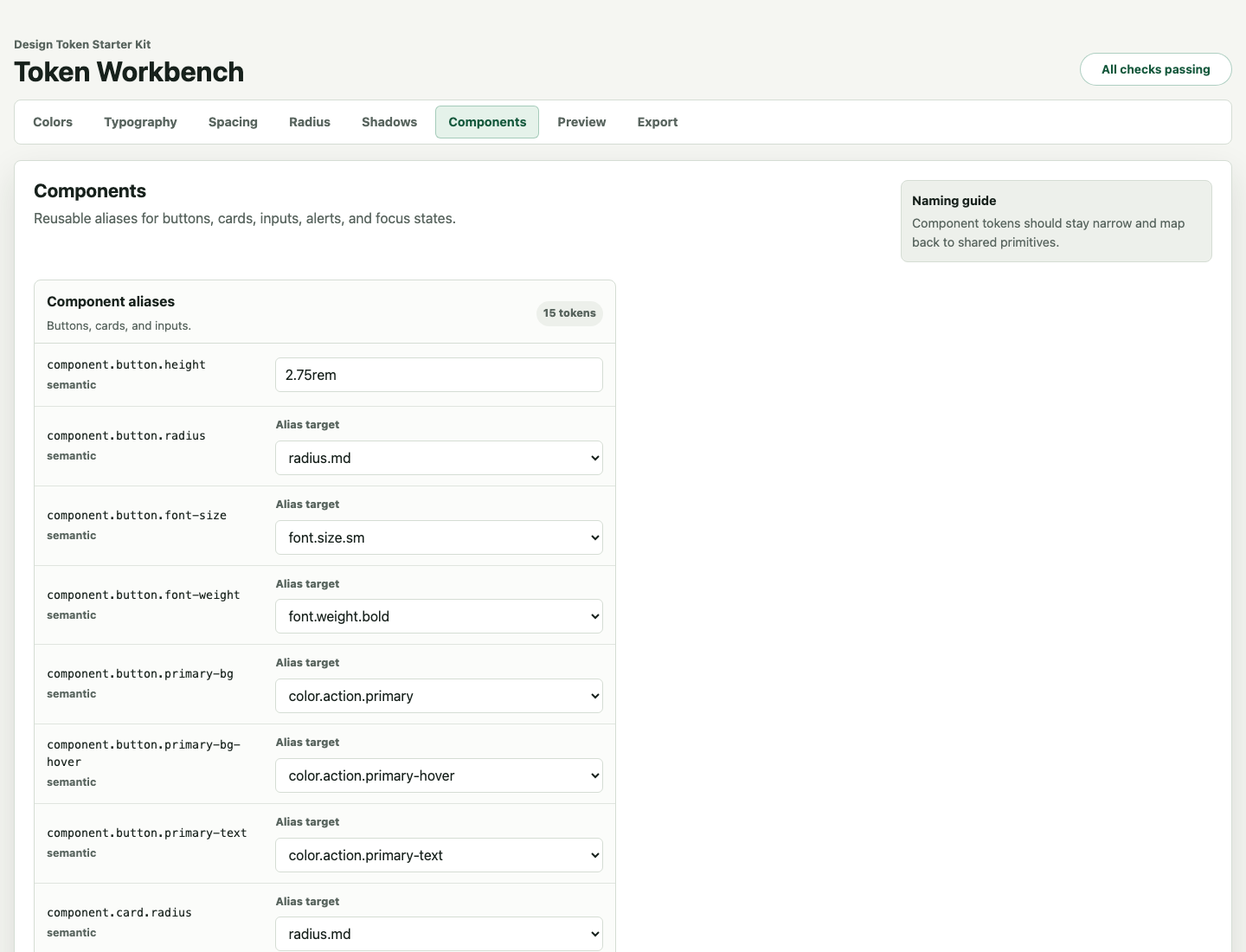Switch to the Export tab
The height and width of the screenshot is (952, 1246).
658,122
